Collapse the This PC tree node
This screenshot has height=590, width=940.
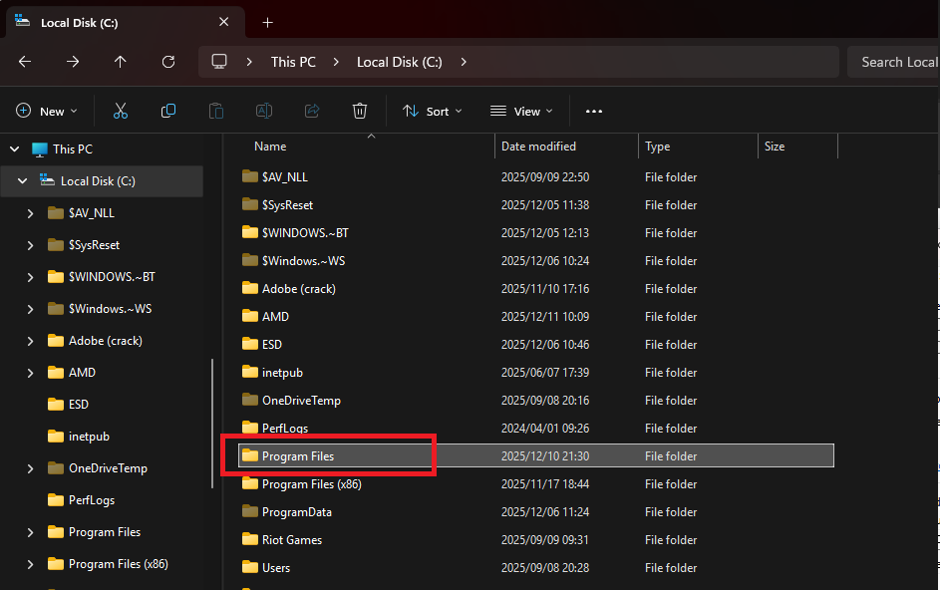tap(15, 149)
